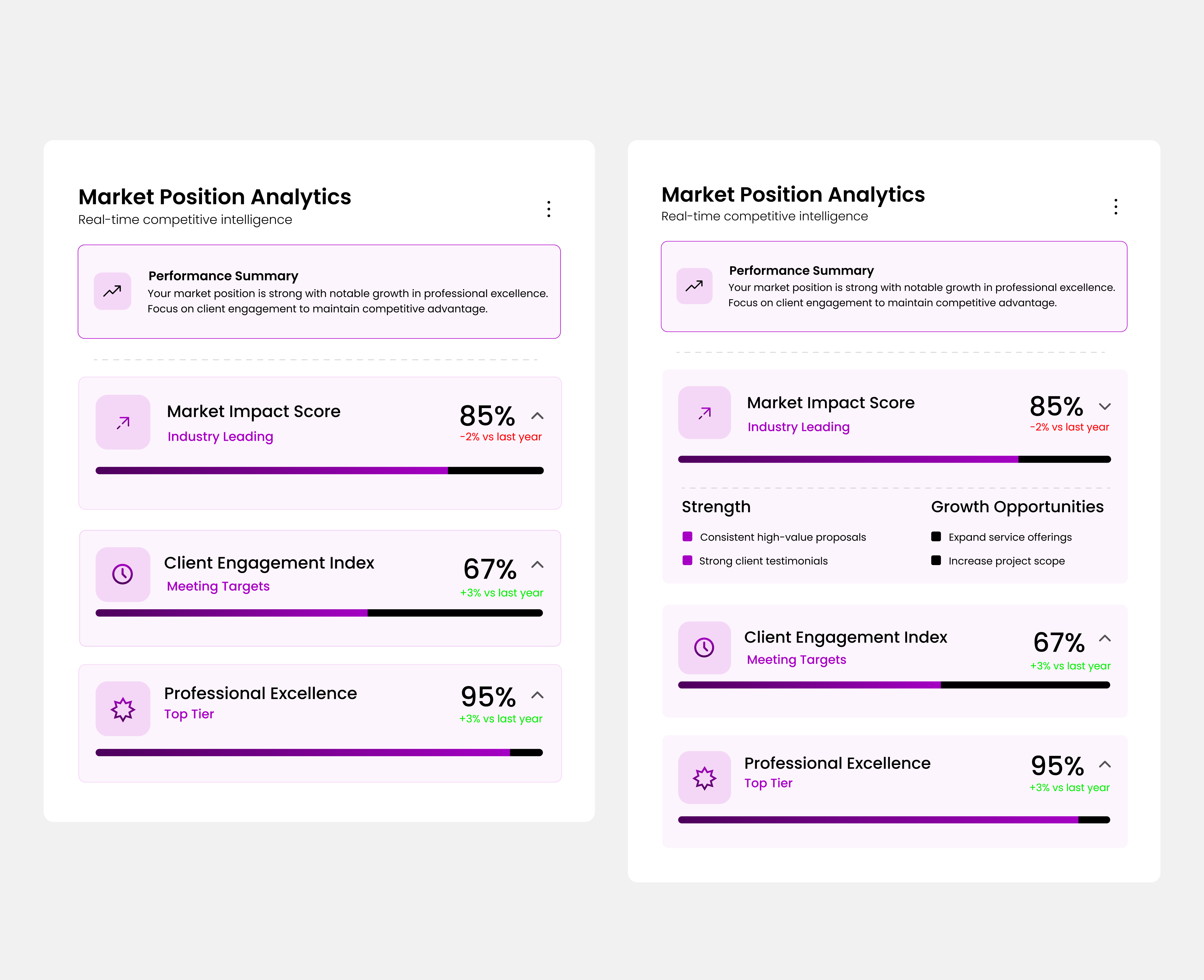The height and width of the screenshot is (980, 1204).
Task: Click the Meeting Targets text on right card
Action: point(796,659)
